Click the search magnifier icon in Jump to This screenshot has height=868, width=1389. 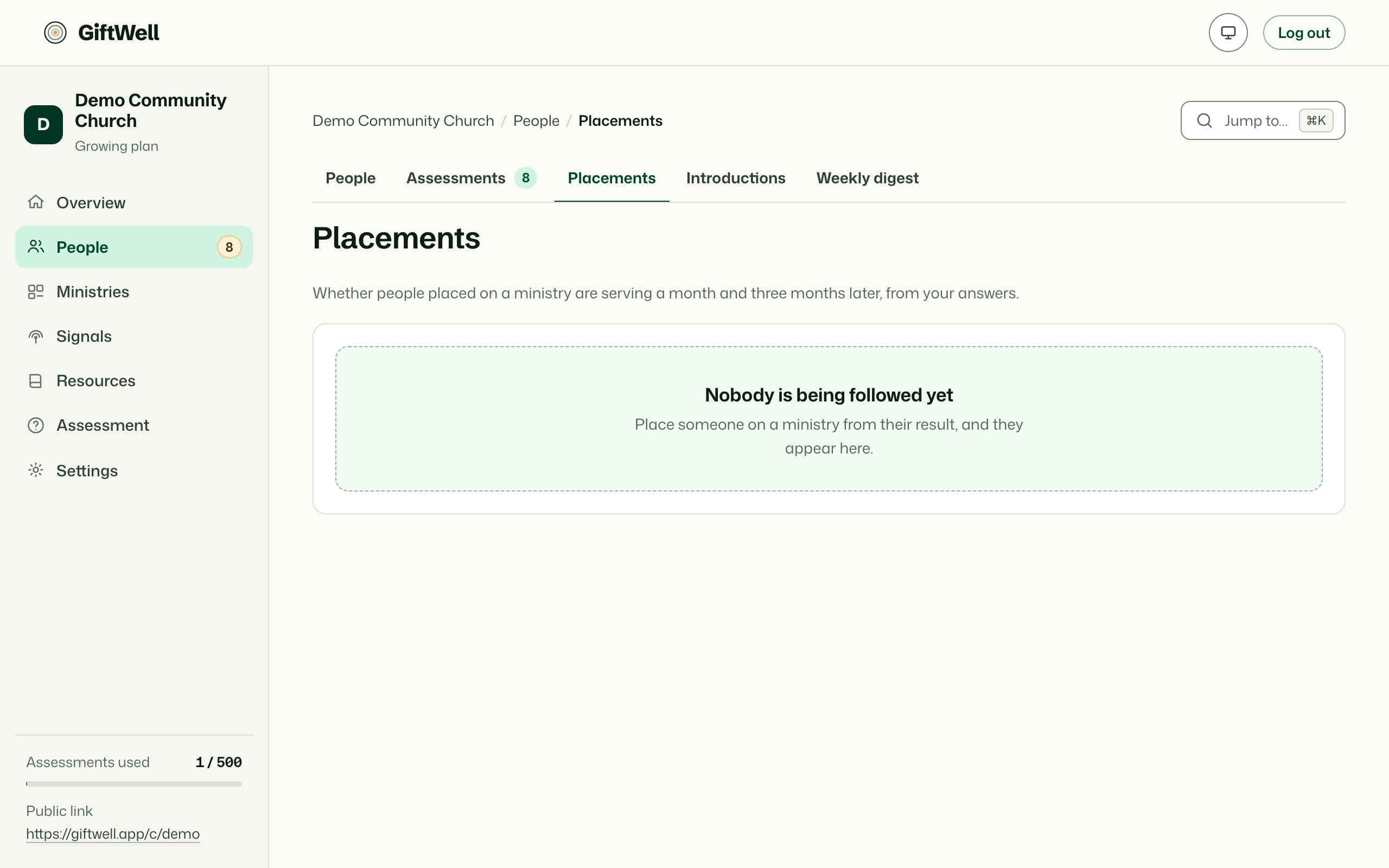[x=1204, y=120]
